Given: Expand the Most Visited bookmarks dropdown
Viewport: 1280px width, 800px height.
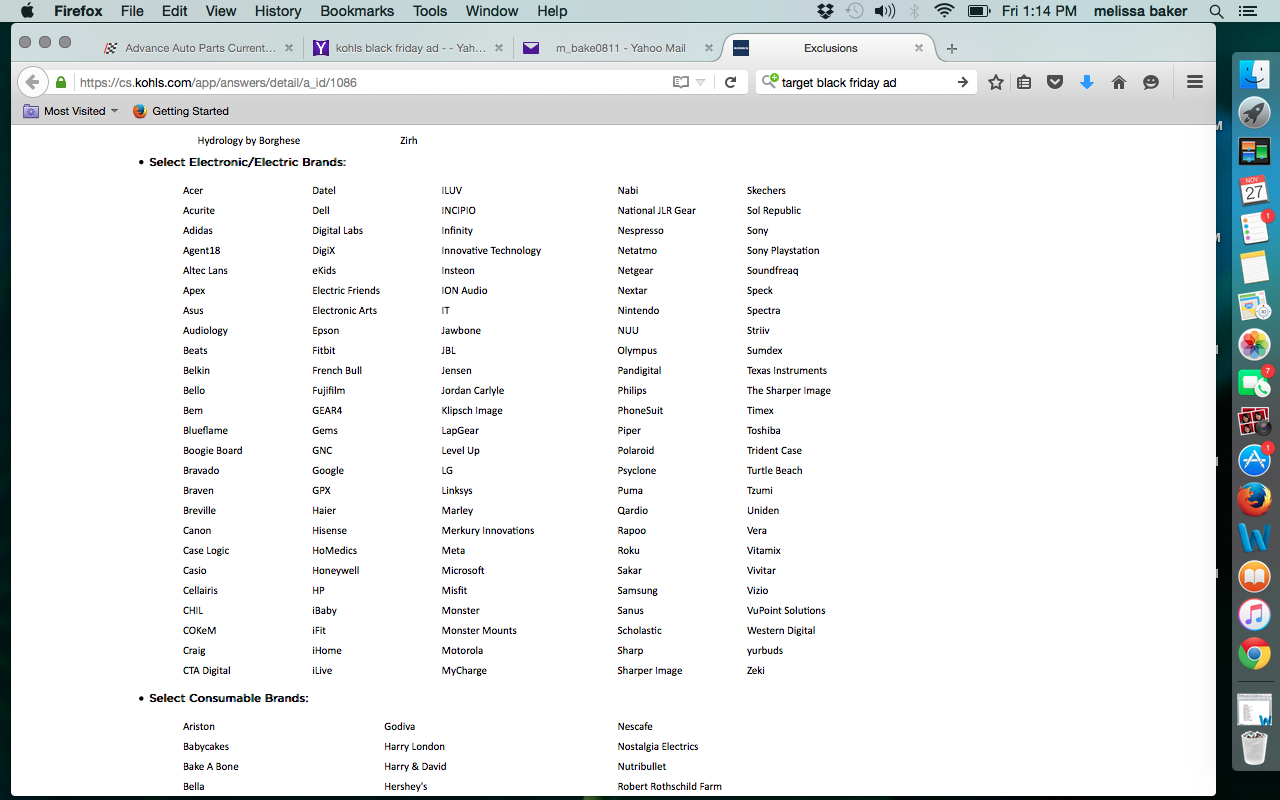Looking at the screenshot, I should (114, 111).
